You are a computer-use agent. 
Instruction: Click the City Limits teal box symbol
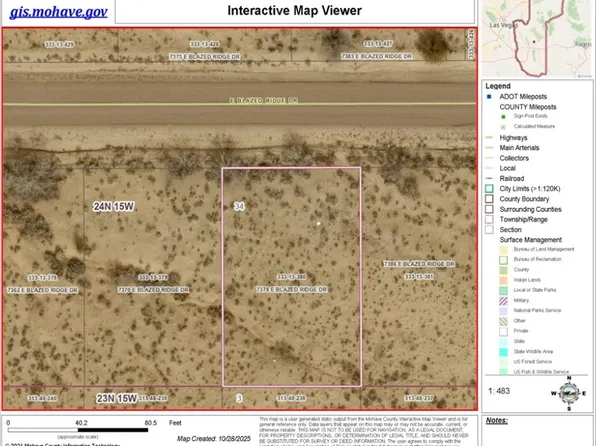(x=489, y=189)
